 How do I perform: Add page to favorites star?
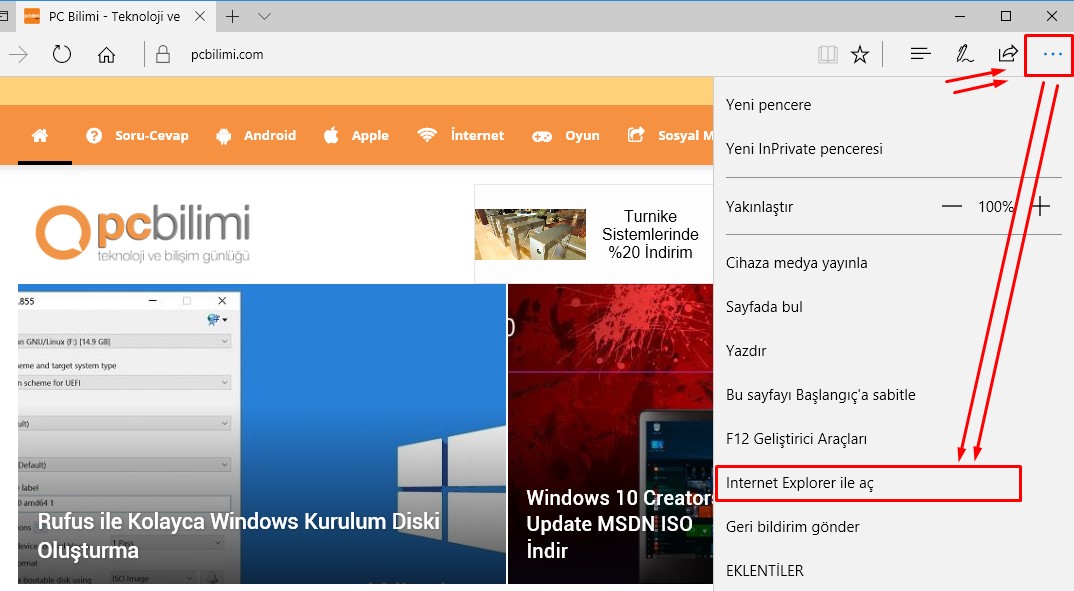point(860,54)
